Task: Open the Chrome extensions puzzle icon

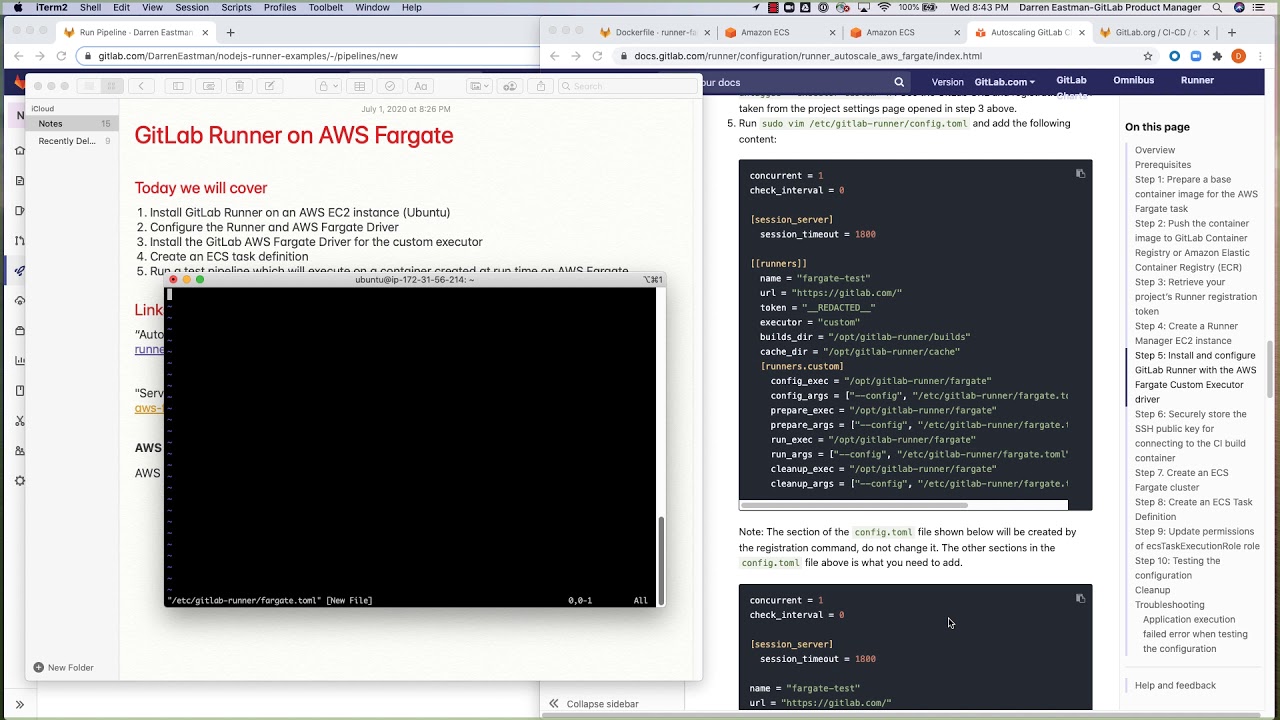Action: coord(1217,56)
